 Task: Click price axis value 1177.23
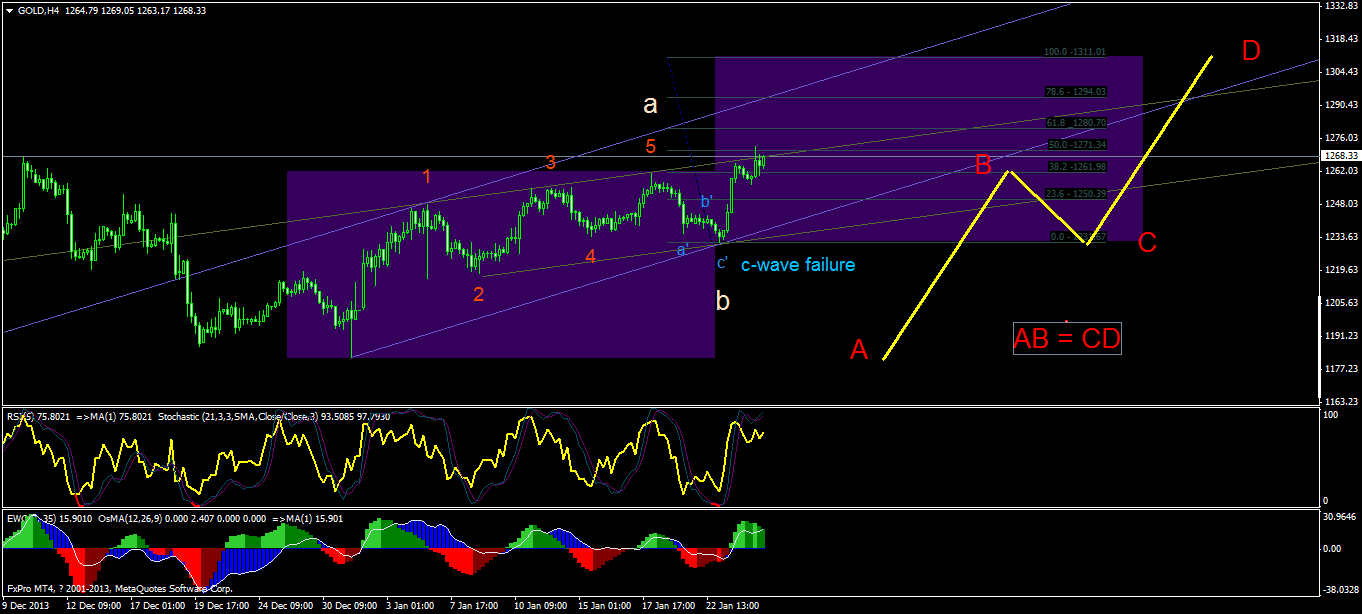click(x=1340, y=369)
